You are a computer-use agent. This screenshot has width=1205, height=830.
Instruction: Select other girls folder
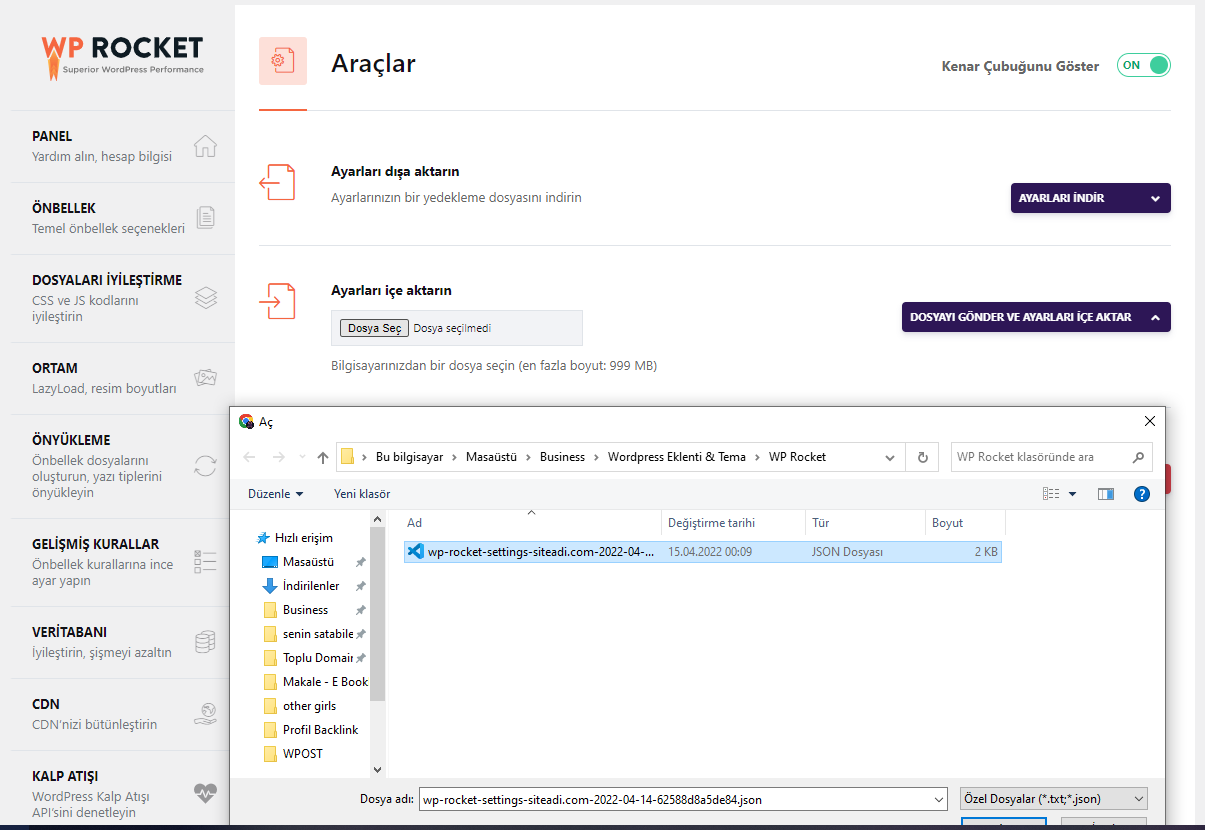[309, 706]
